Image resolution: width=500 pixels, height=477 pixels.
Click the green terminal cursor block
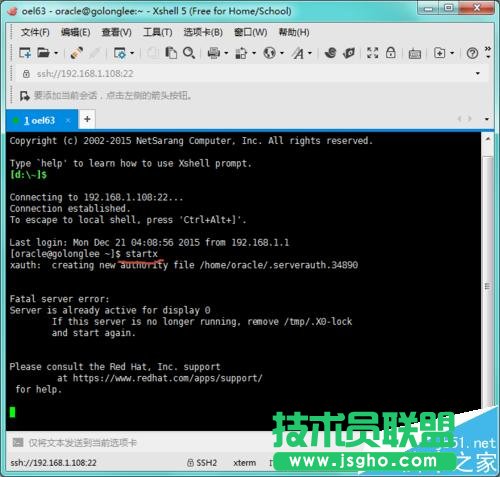[13, 412]
